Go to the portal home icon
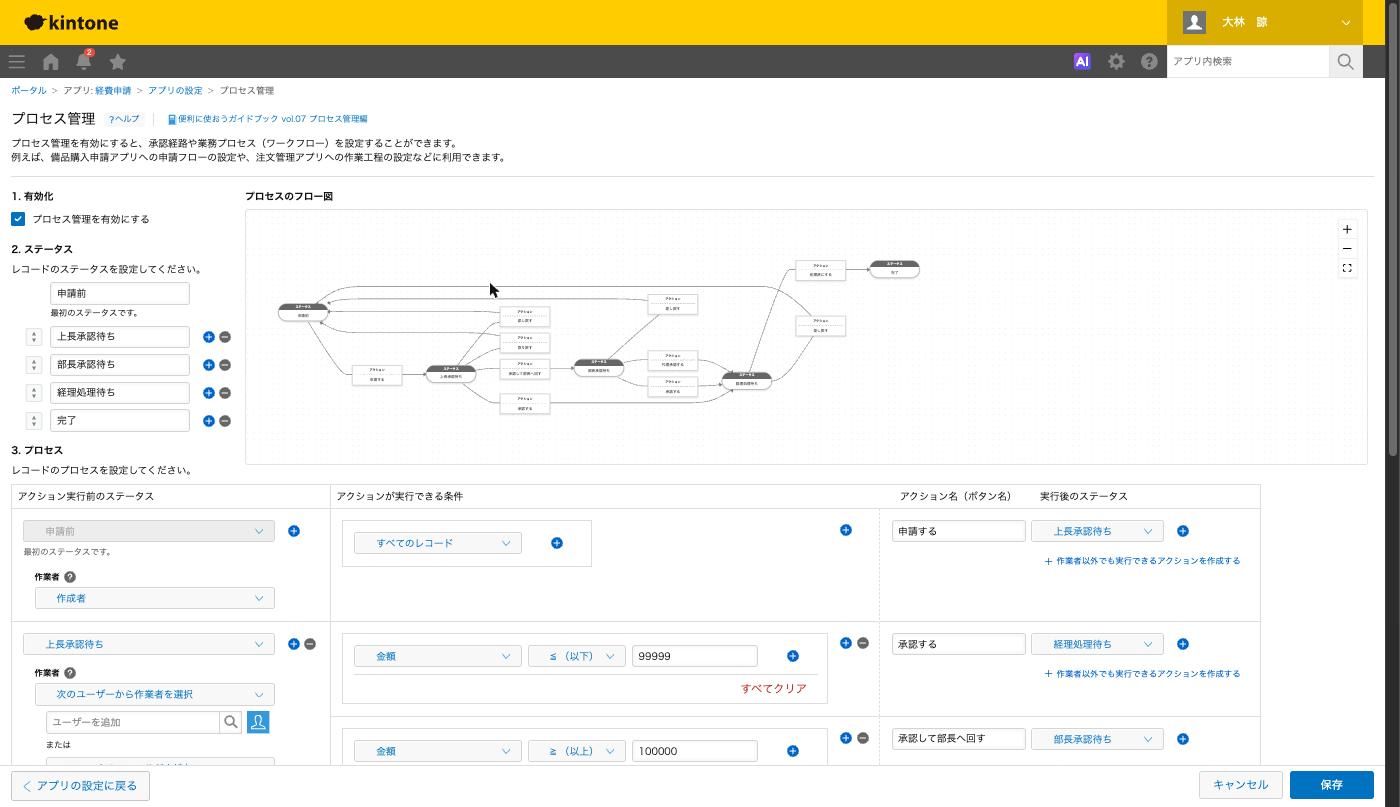This screenshot has height=807, width=1400. click(51, 61)
